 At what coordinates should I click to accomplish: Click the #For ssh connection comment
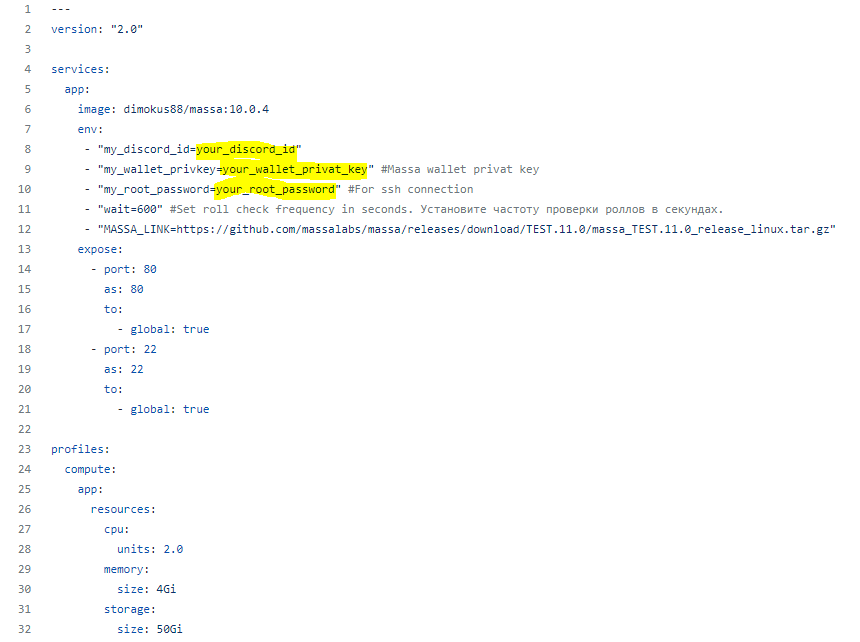click(x=410, y=189)
